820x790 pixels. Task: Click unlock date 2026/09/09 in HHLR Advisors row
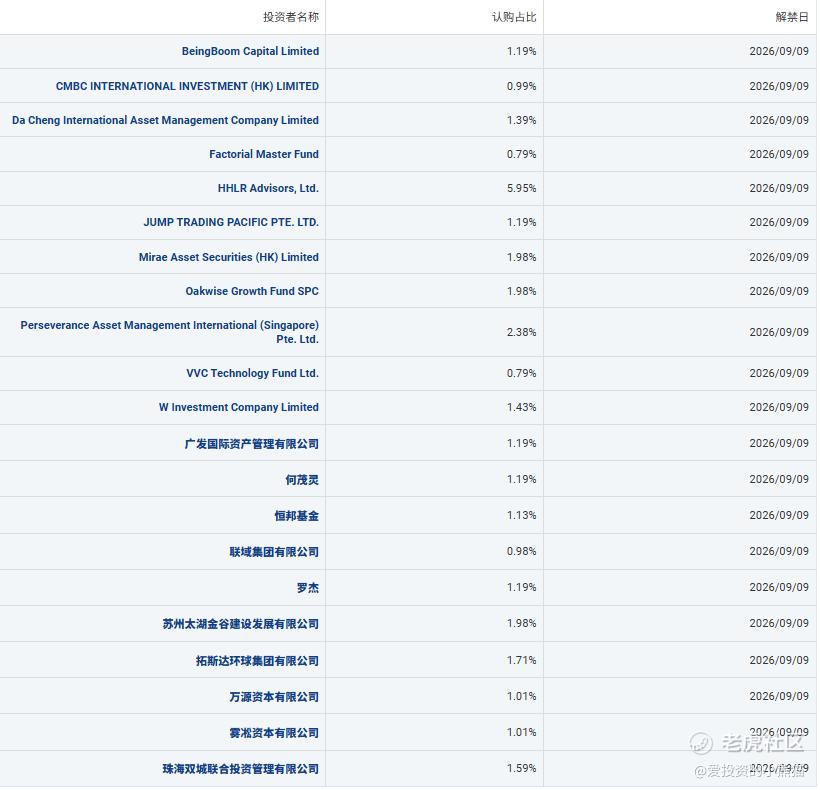[x=779, y=188]
